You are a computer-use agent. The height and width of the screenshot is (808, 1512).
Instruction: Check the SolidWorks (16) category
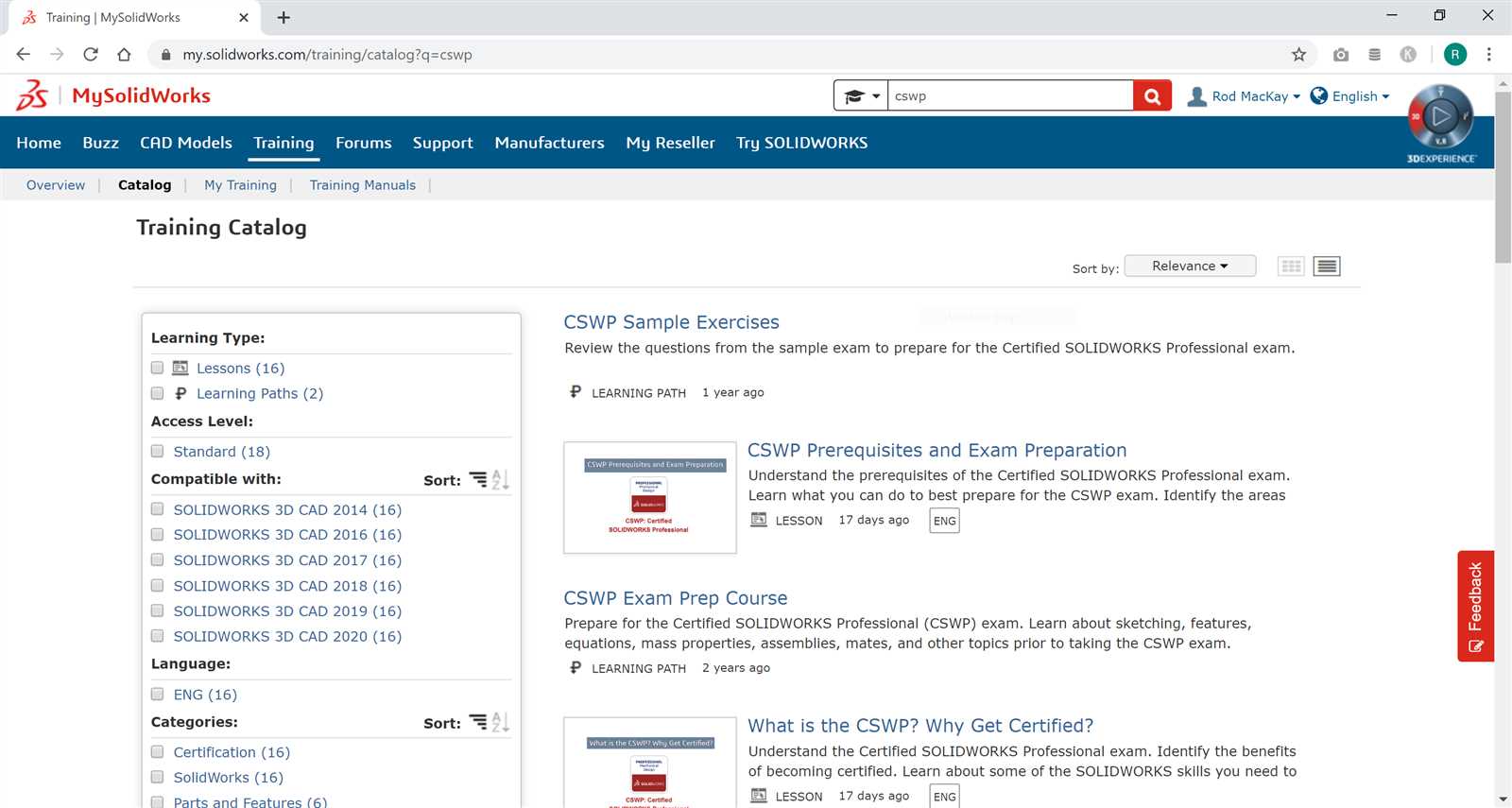tap(158, 778)
